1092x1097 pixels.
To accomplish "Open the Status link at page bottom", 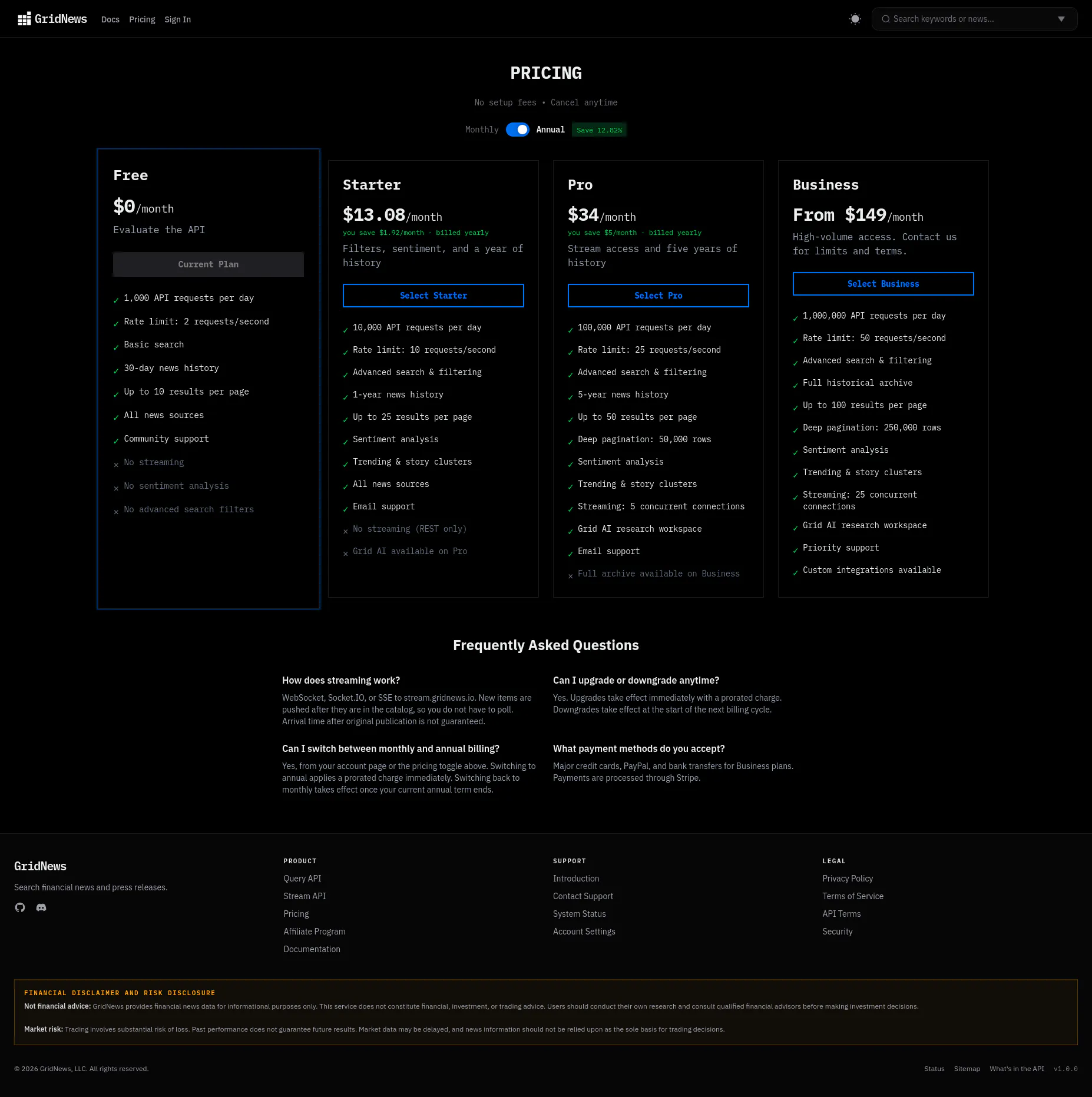I will (x=934, y=1069).
